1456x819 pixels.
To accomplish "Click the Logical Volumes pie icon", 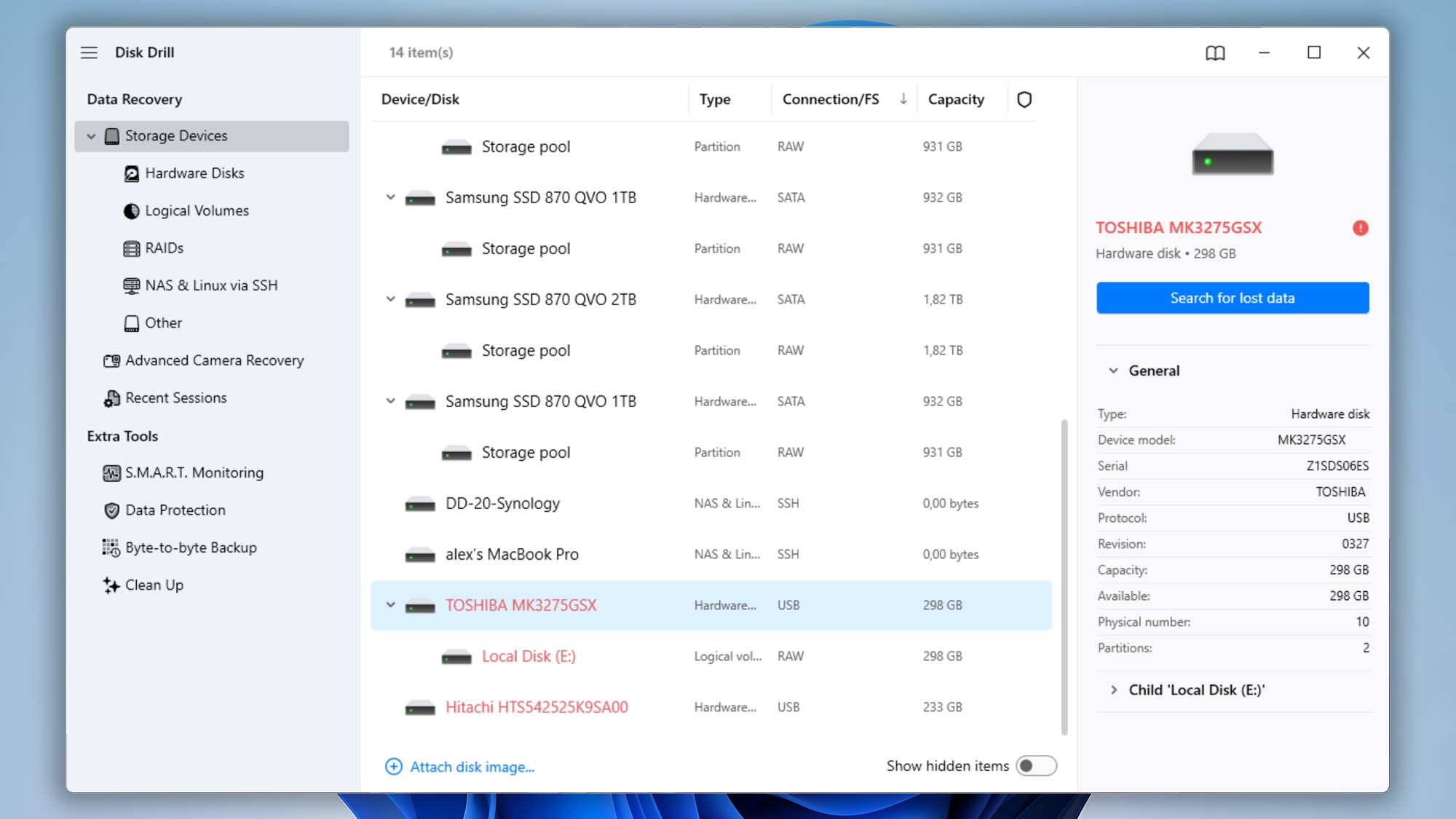I will 132,211.
